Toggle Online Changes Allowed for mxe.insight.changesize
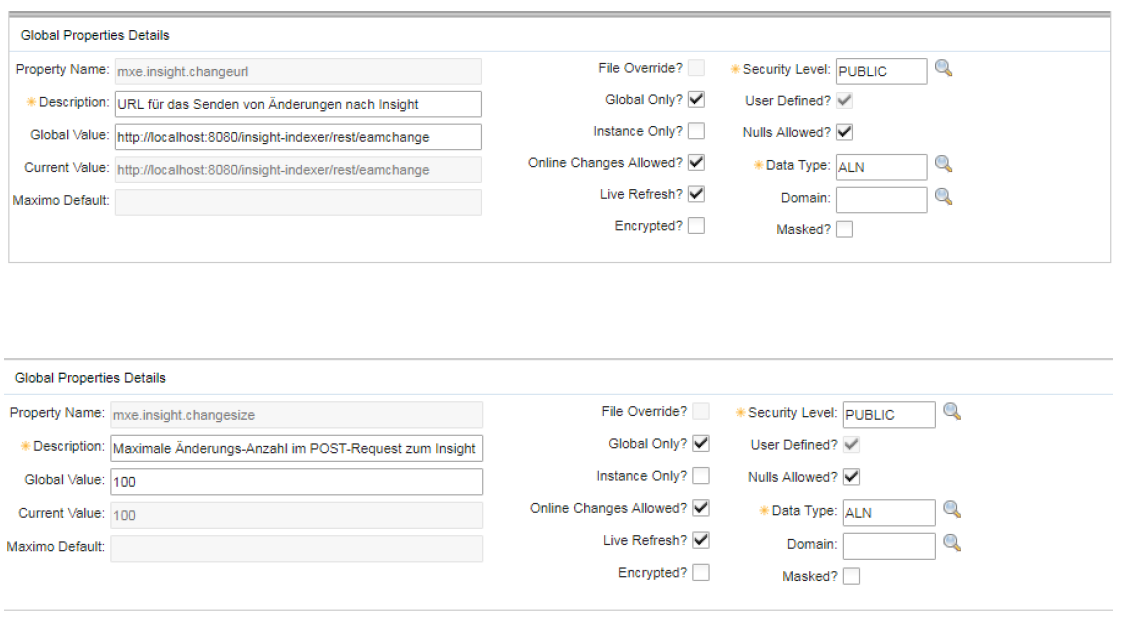Screen dimensions: 1121x624 click(x=701, y=508)
